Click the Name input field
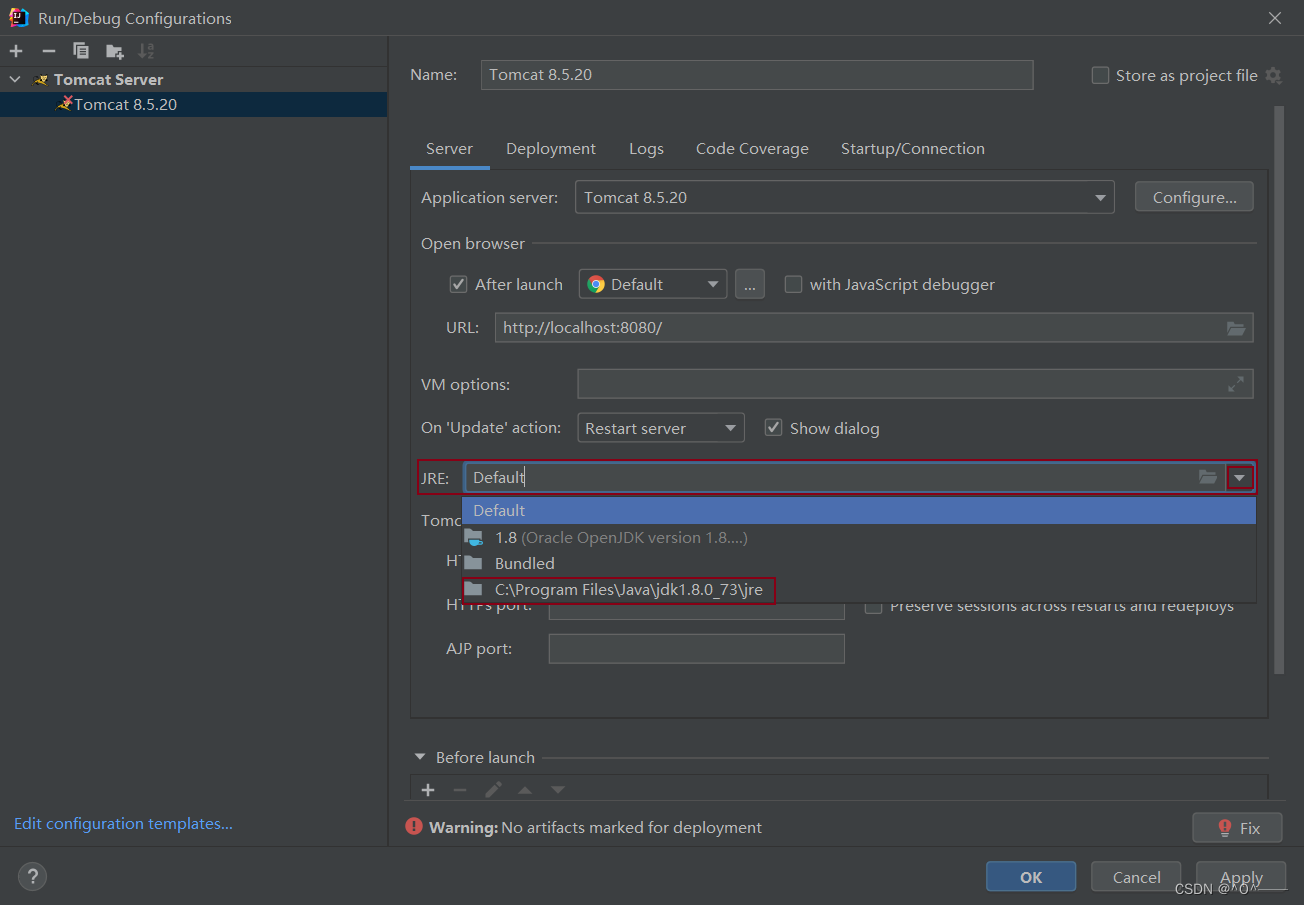The height and width of the screenshot is (905, 1304). pyautogui.click(x=757, y=75)
